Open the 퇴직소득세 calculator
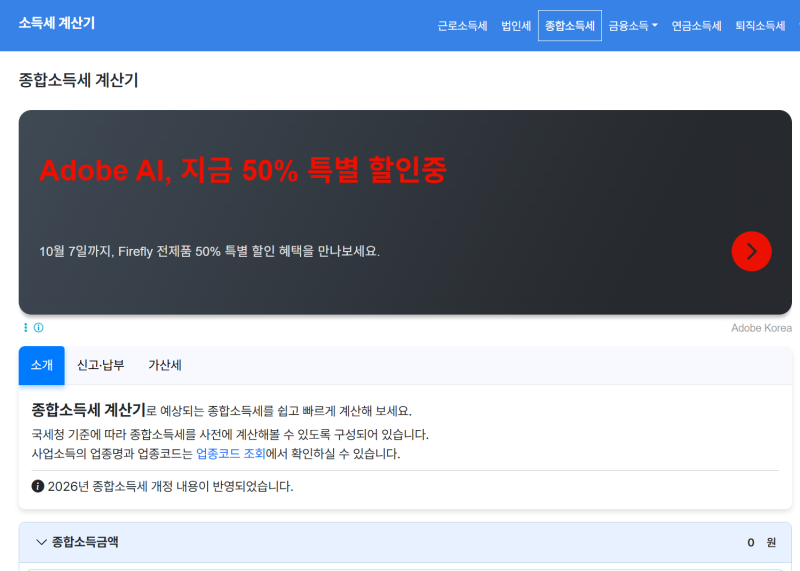The width and height of the screenshot is (800, 571). coord(760,26)
